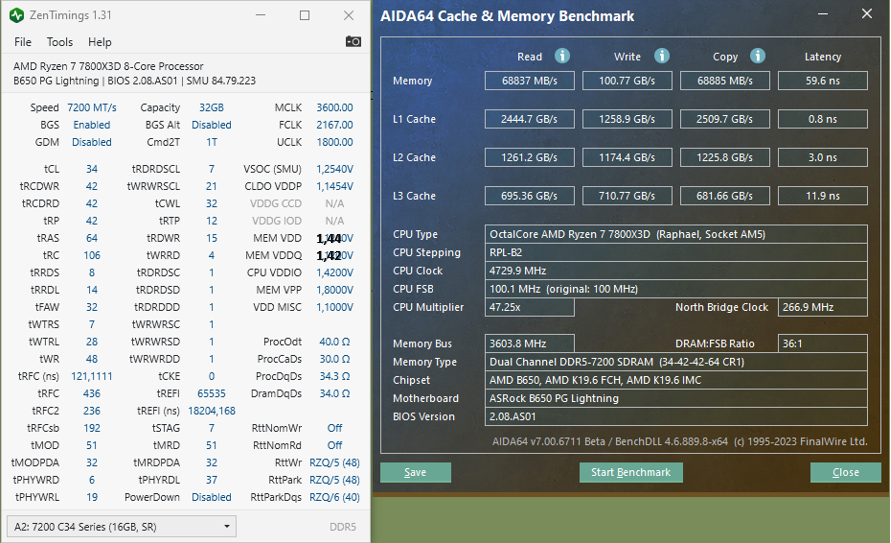The image size is (891, 543).
Task: Select the Memory Write value 100.77 GB/s
Action: coord(627,81)
